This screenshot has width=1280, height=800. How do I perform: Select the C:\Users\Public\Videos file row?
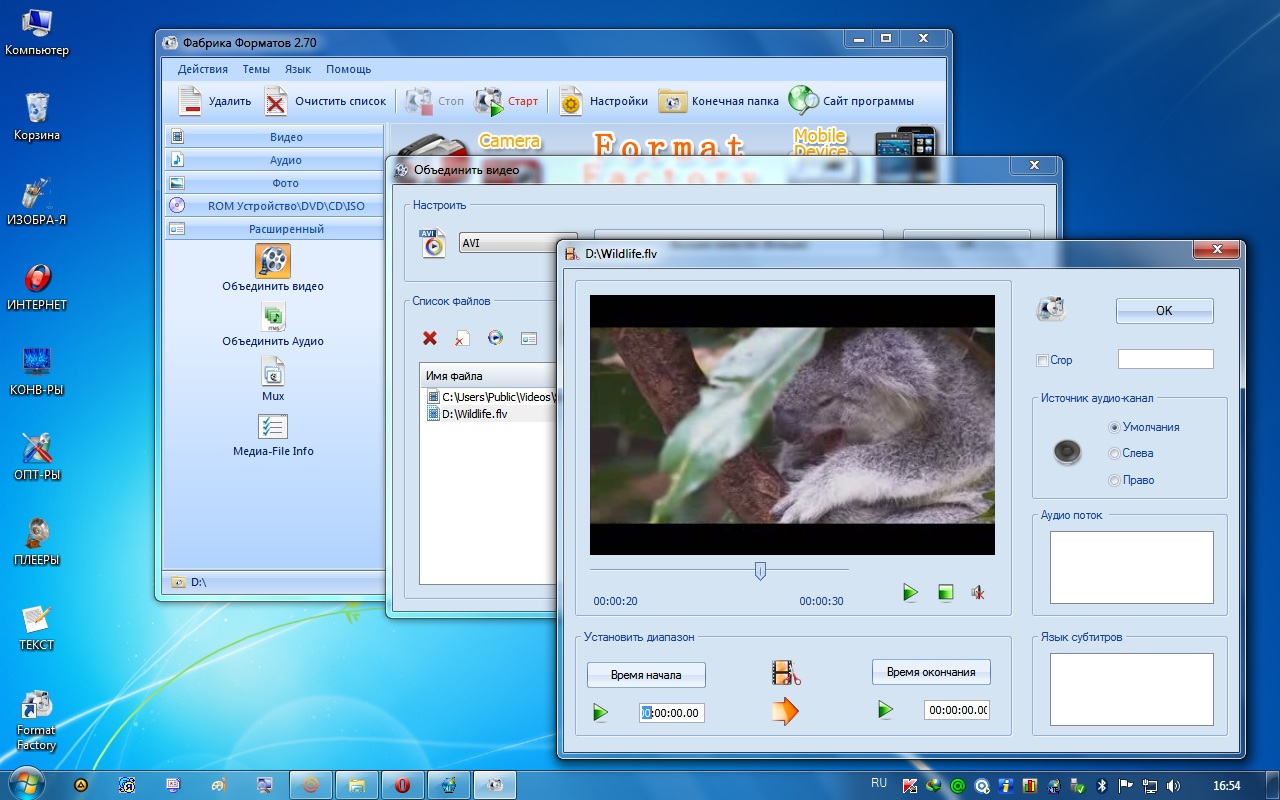point(489,397)
